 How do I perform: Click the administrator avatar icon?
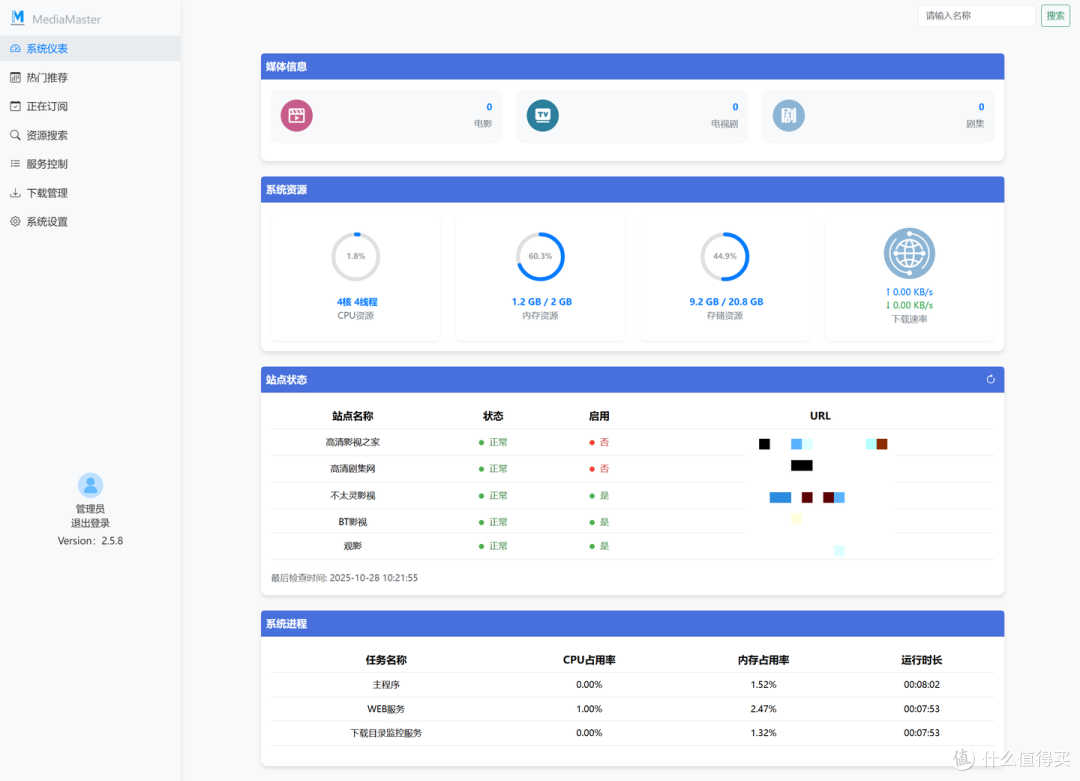[x=90, y=486]
